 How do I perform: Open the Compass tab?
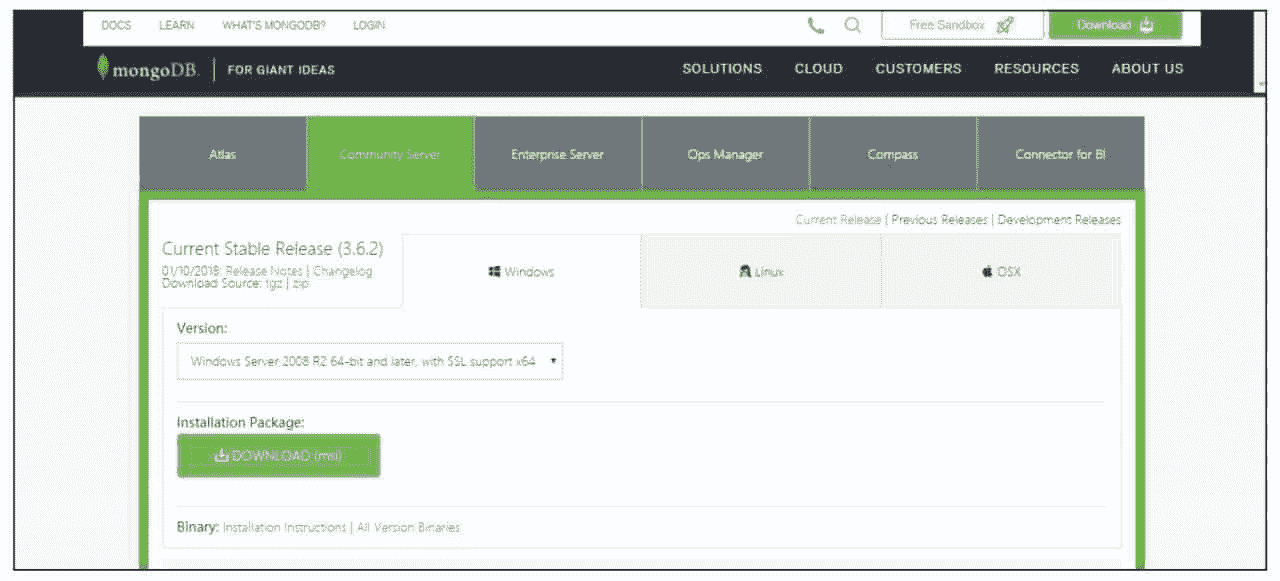892,155
